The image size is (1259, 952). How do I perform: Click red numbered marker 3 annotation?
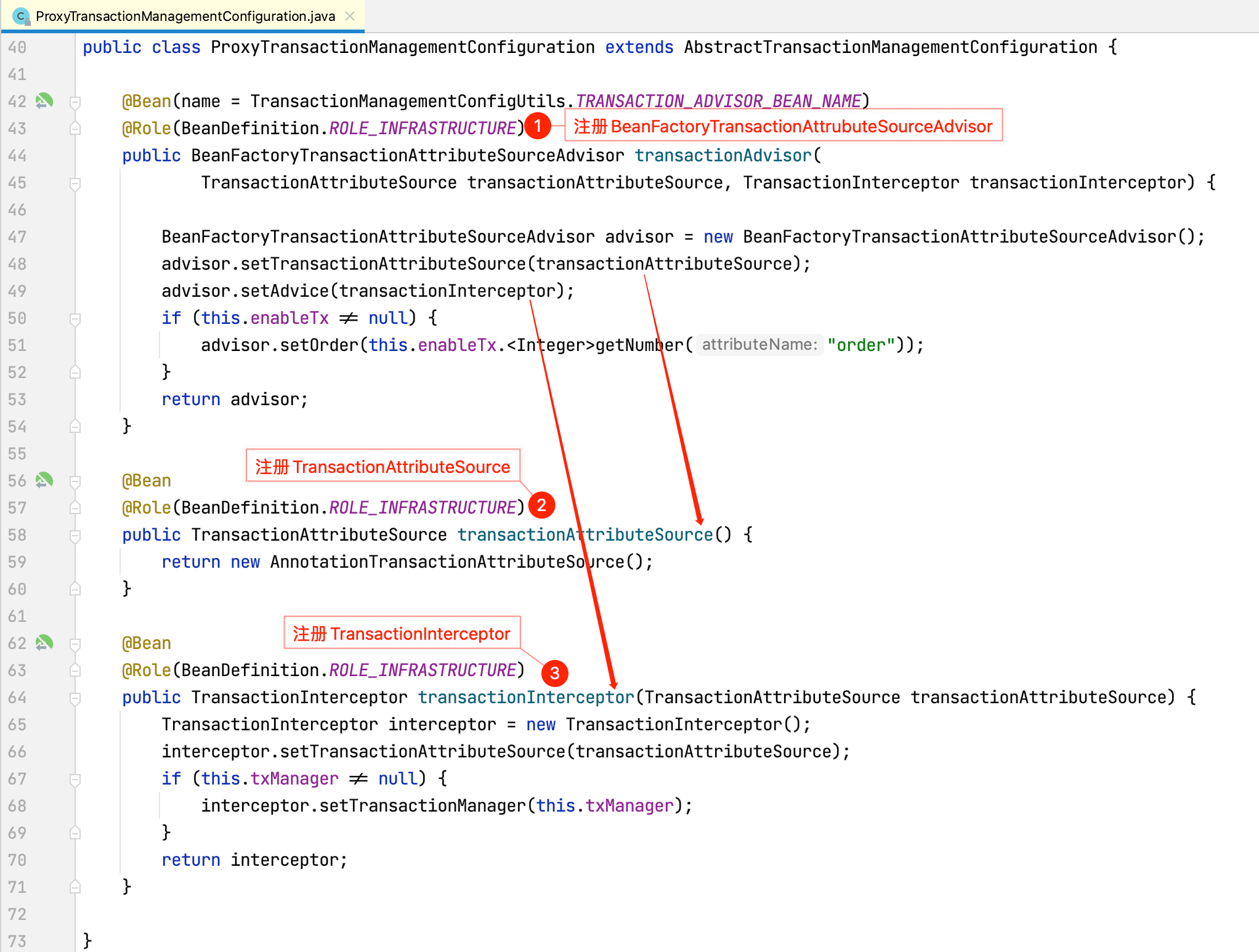coord(554,673)
